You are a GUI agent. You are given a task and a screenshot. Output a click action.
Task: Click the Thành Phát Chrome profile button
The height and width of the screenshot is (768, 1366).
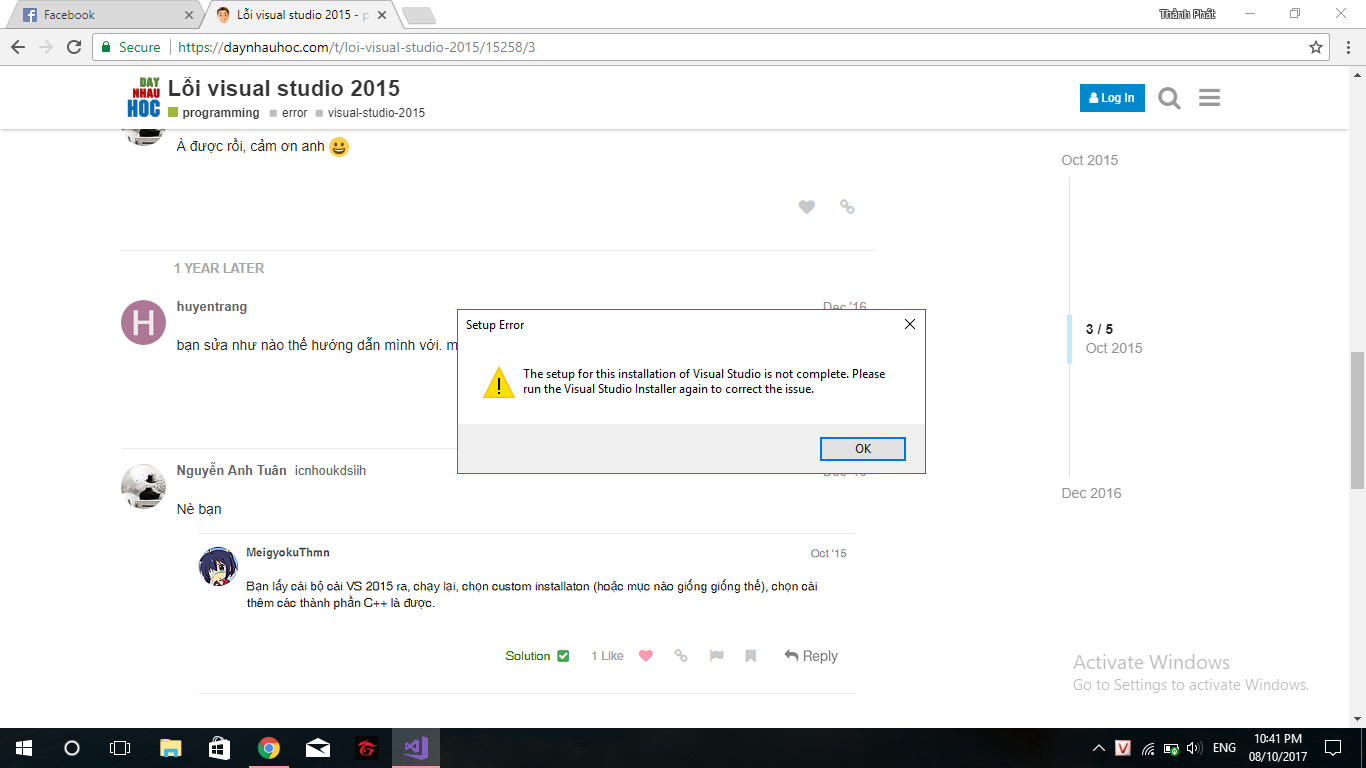[1187, 14]
